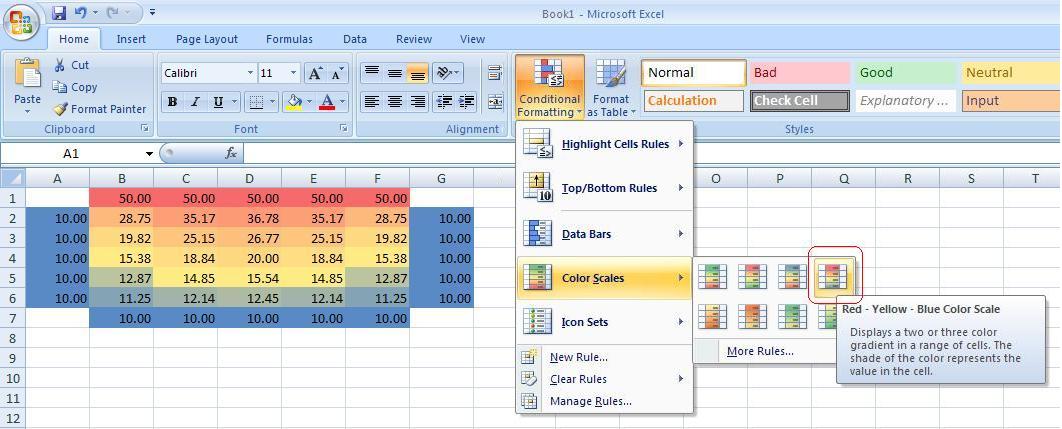Expand the fill color dropdown arrow
The width and height of the screenshot is (1062, 429).
[310, 102]
